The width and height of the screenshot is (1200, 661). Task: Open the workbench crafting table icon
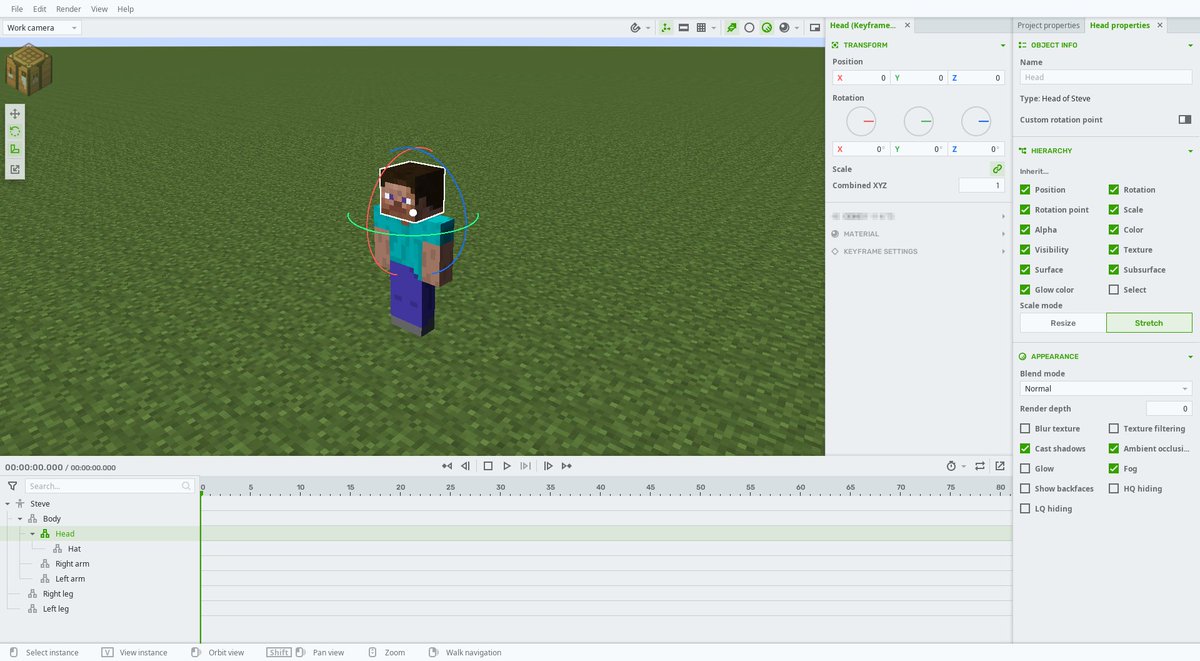click(x=28, y=67)
